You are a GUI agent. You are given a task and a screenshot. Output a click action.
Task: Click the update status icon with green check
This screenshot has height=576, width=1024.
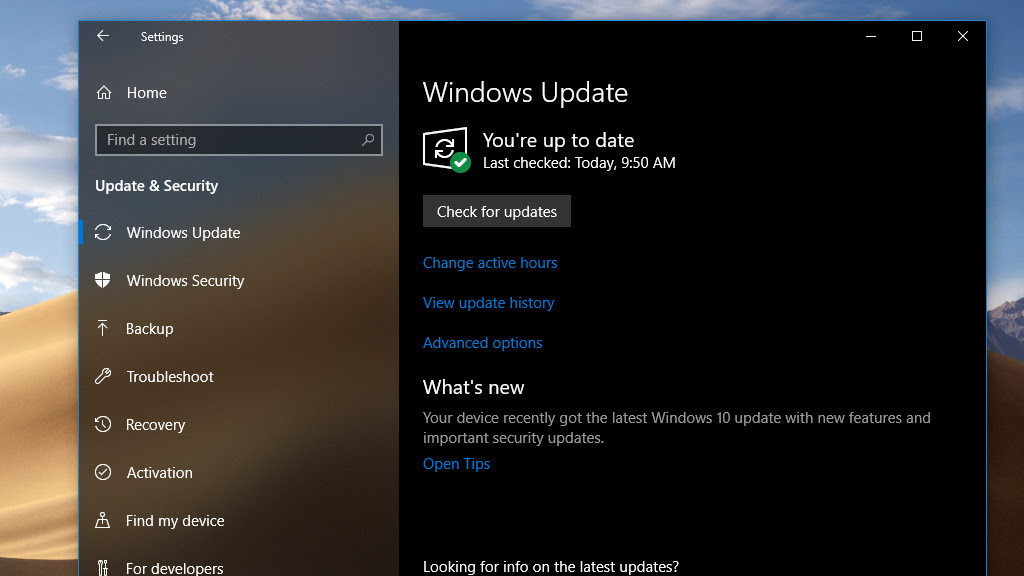click(446, 150)
